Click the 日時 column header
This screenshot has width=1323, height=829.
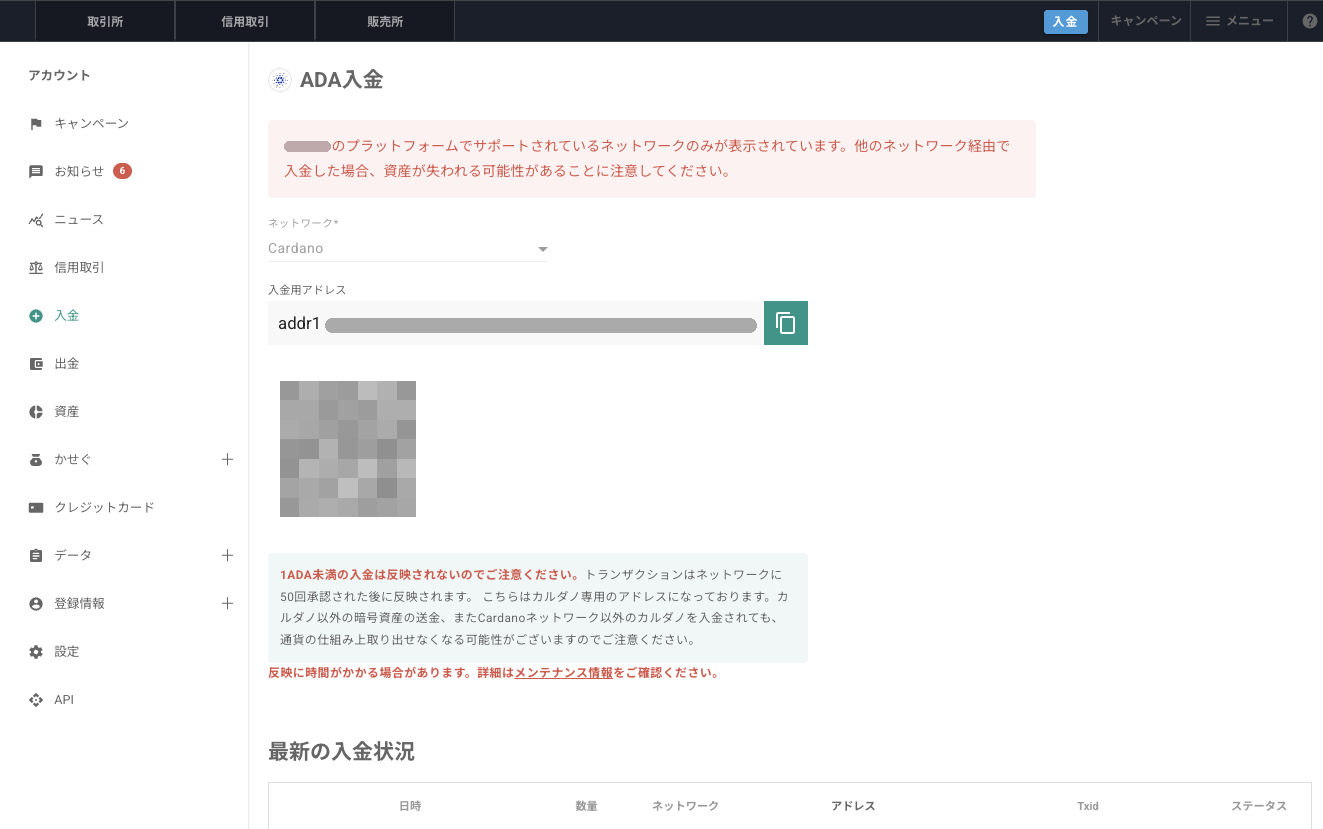[x=410, y=806]
